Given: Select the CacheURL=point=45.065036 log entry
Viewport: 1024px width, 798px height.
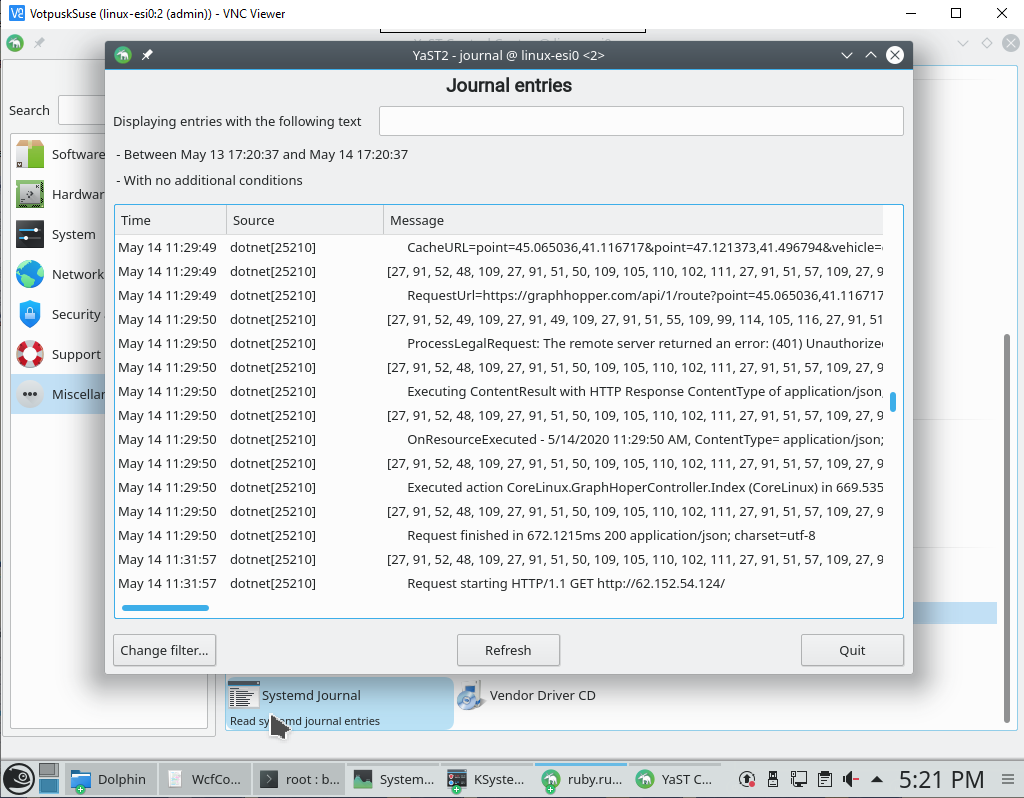Looking at the screenshot, I should point(500,247).
